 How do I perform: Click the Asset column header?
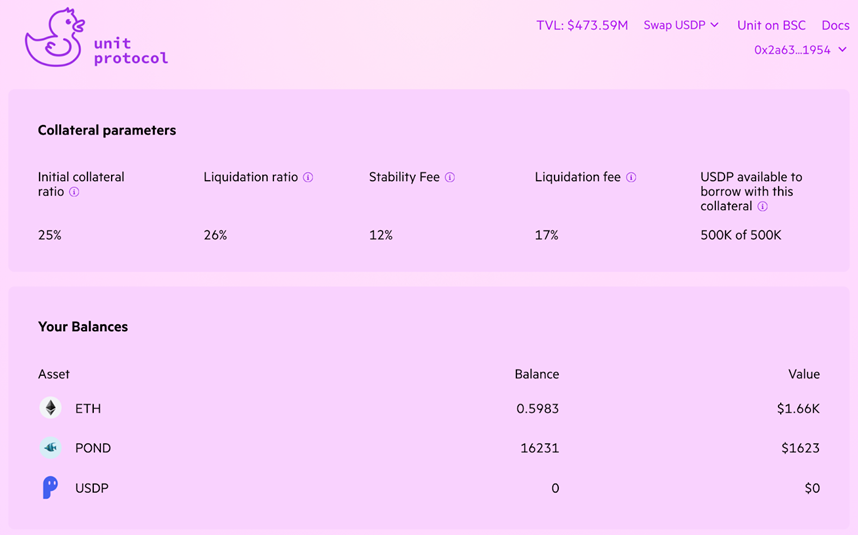[54, 374]
